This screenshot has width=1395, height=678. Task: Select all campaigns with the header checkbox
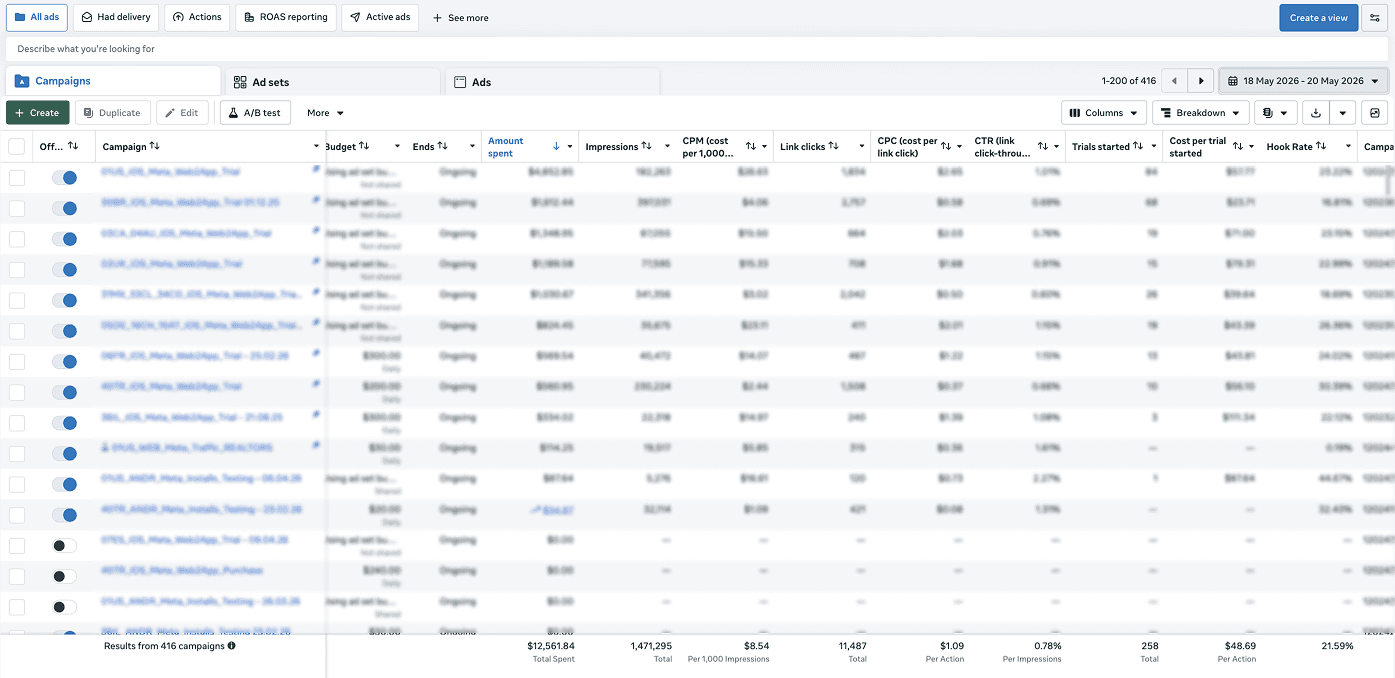[x=17, y=147]
